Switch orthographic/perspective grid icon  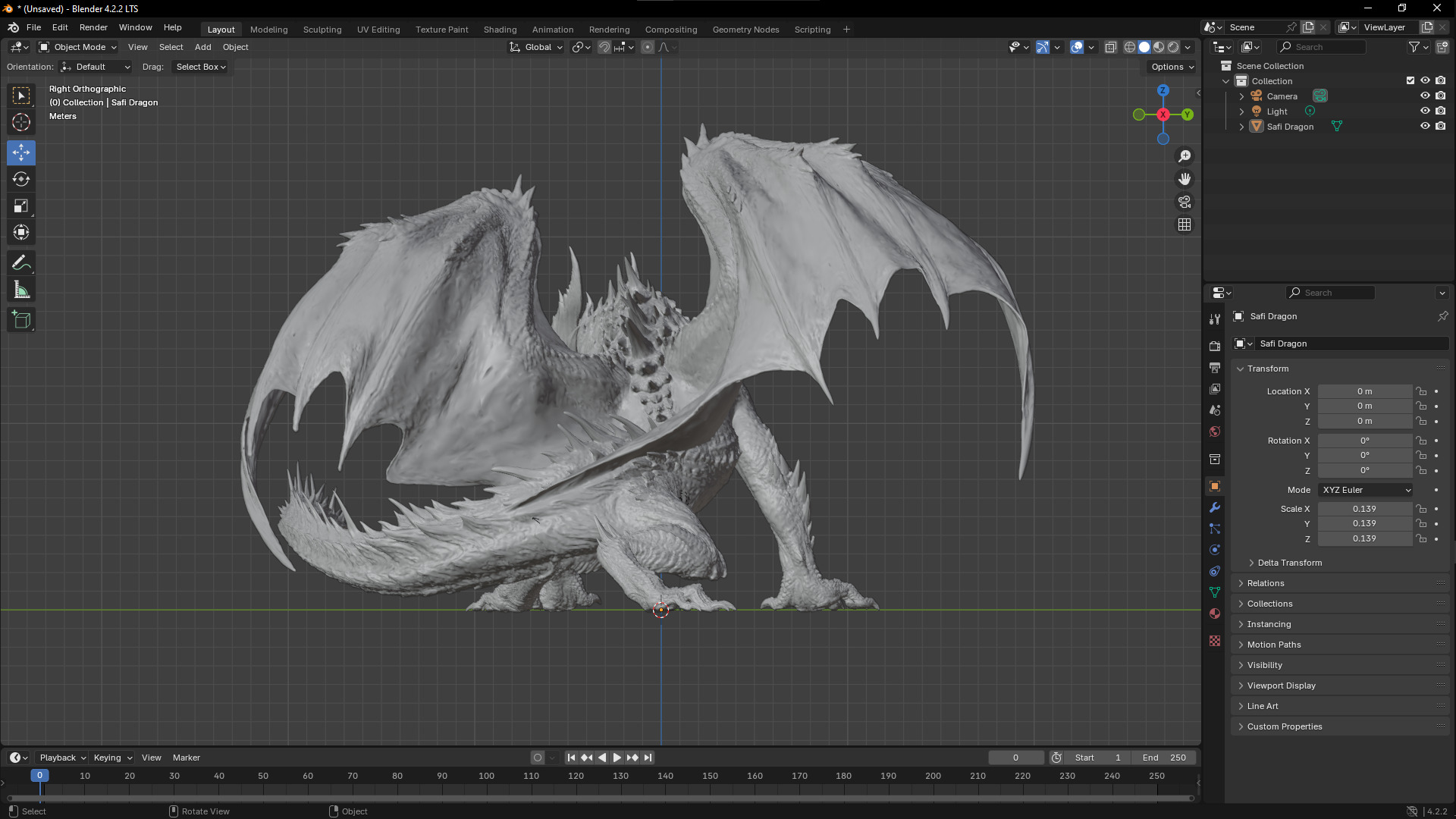1185,224
